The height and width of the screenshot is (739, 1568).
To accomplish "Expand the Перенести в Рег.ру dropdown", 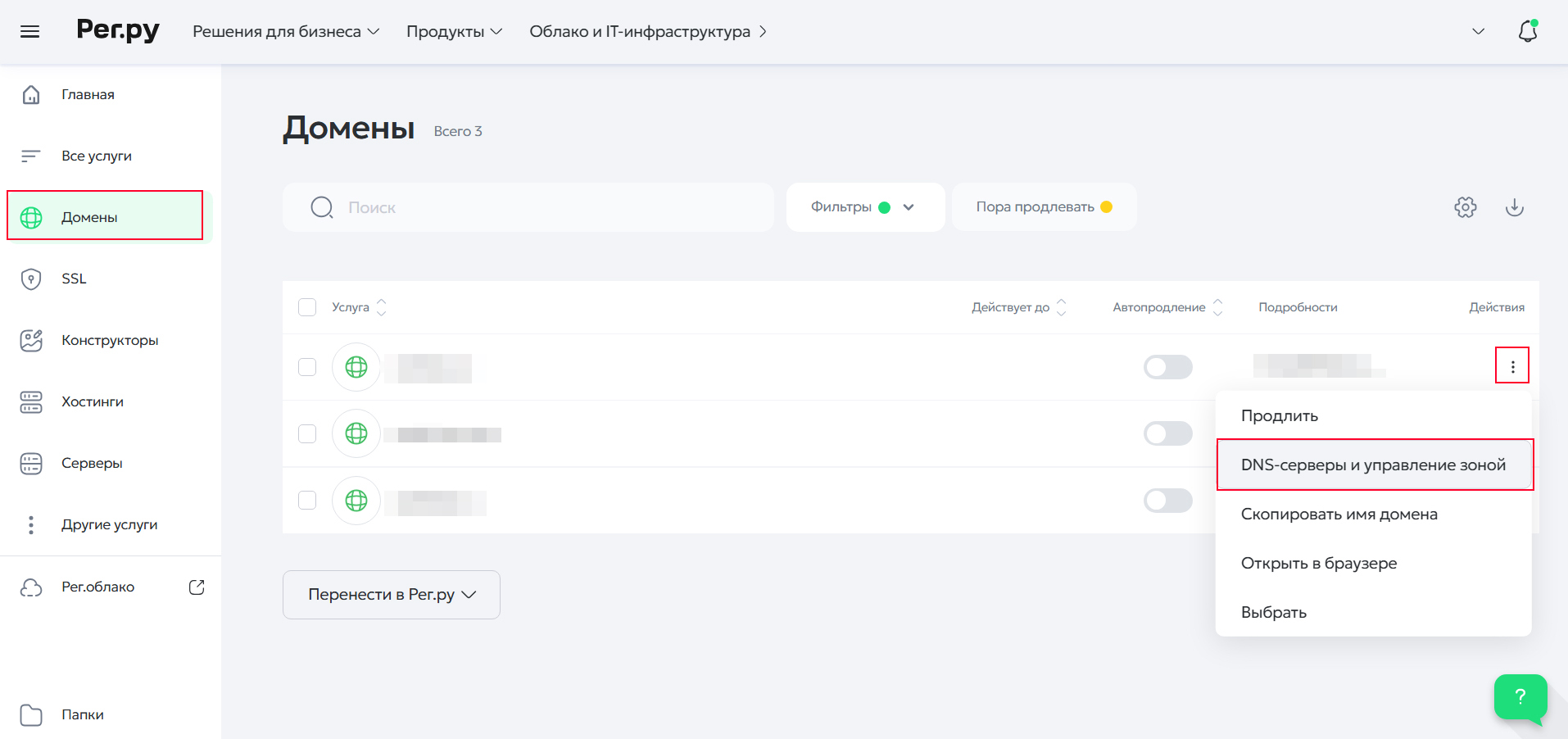I will click(391, 595).
